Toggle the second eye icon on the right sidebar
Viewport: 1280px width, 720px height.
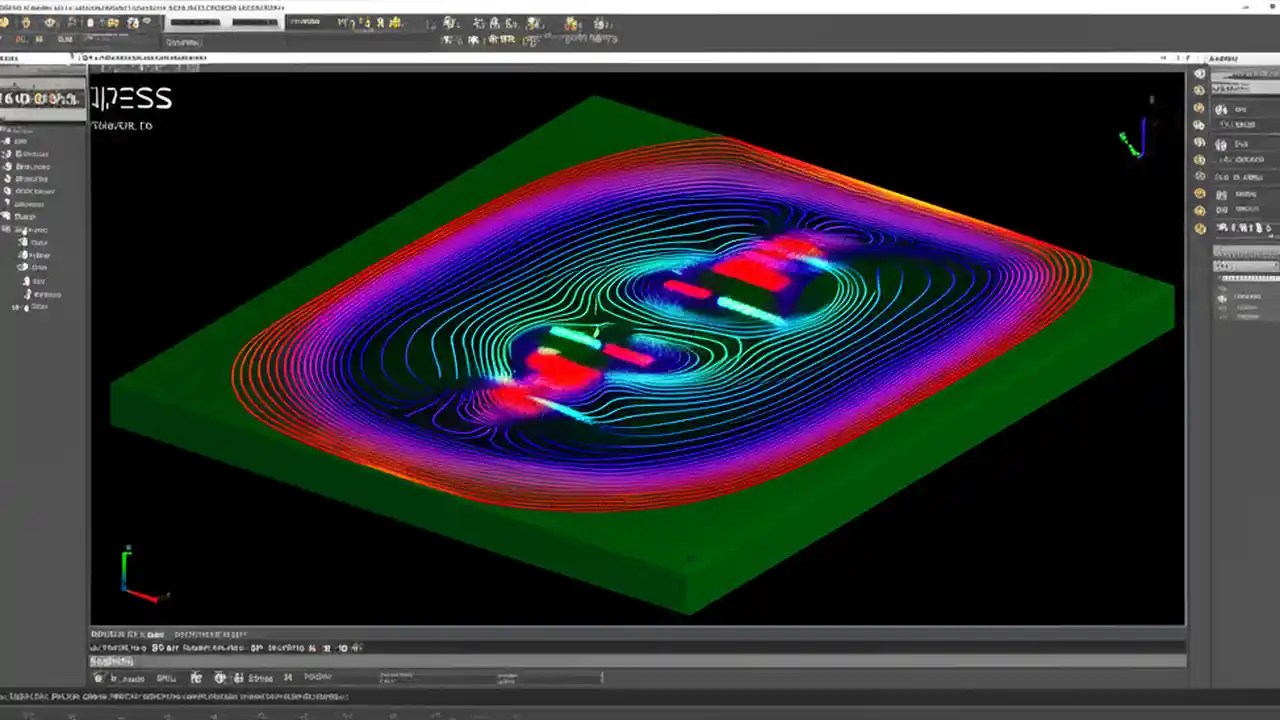(x=1200, y=92)
